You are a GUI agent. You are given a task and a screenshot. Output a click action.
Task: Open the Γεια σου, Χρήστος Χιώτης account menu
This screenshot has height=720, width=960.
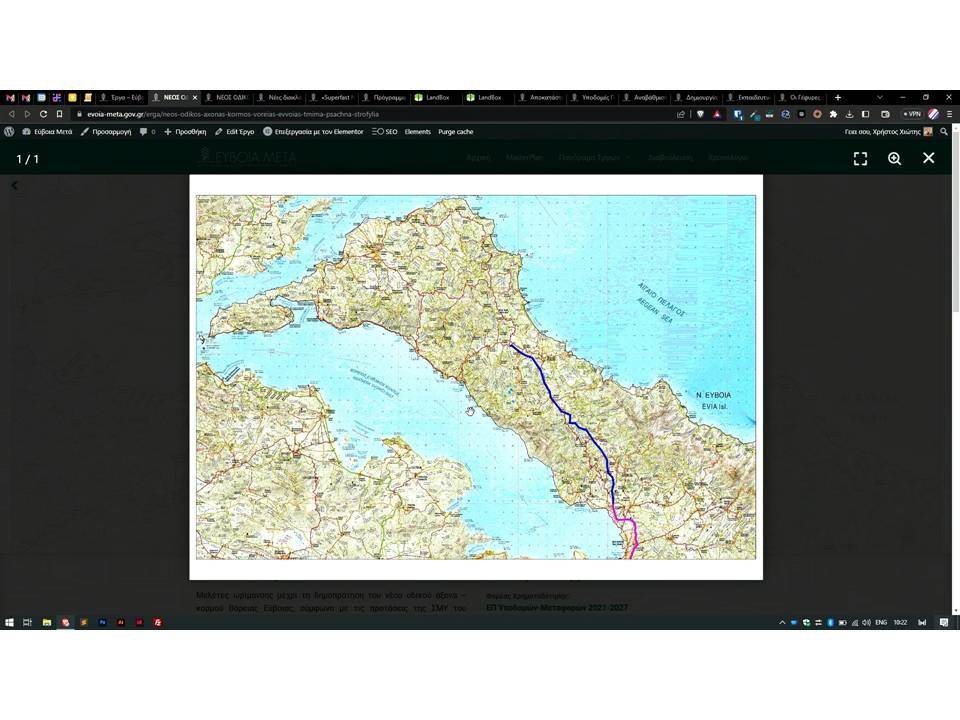click(888, 132)
